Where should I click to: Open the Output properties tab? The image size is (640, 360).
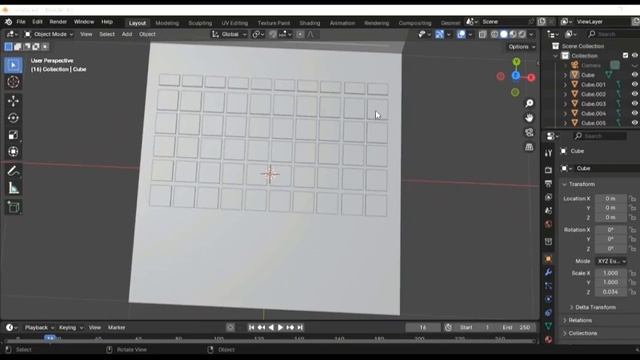coord(548,184)
